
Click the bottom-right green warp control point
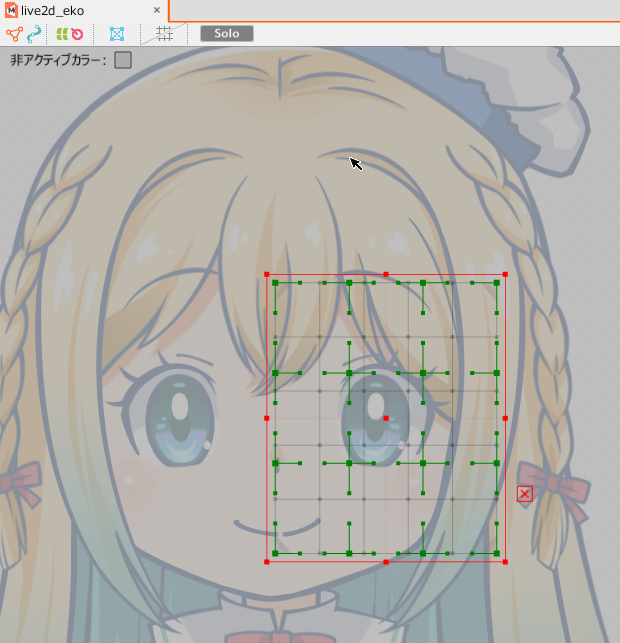(x=497, y=554)
